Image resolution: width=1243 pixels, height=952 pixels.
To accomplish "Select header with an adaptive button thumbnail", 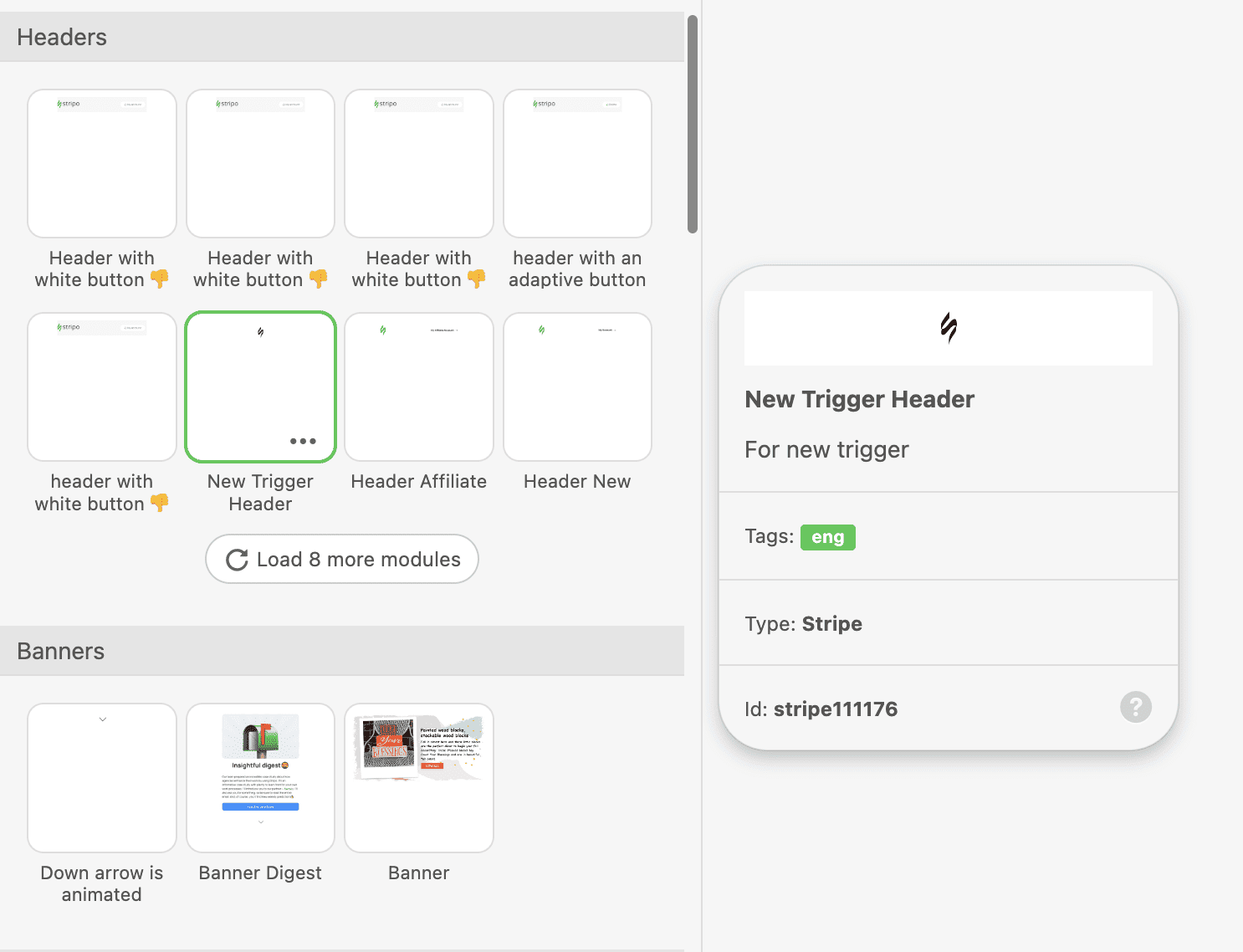I will pos(577,163).
